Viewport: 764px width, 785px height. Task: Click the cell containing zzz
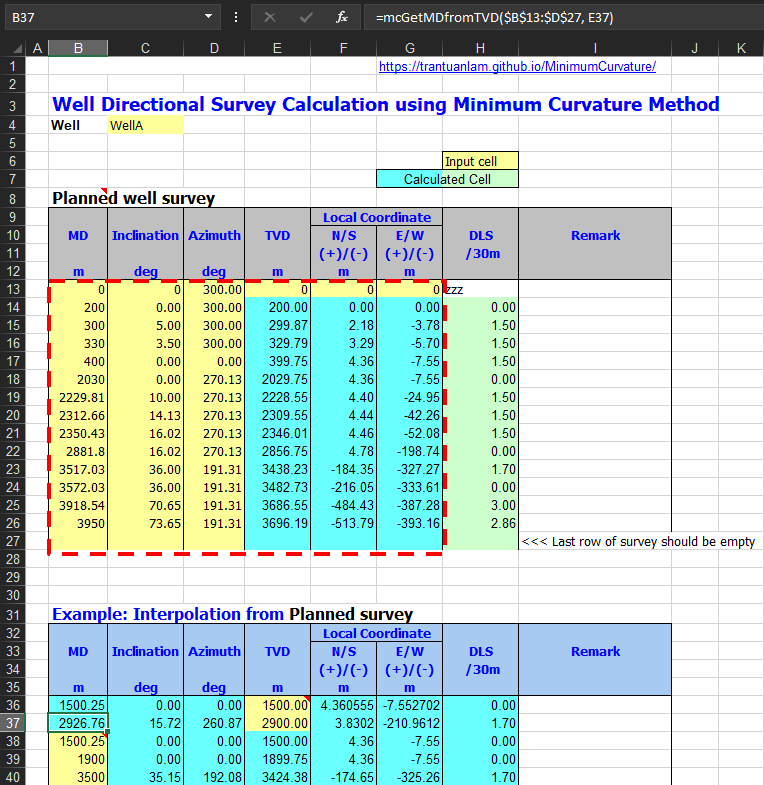[x=480, y=289]
